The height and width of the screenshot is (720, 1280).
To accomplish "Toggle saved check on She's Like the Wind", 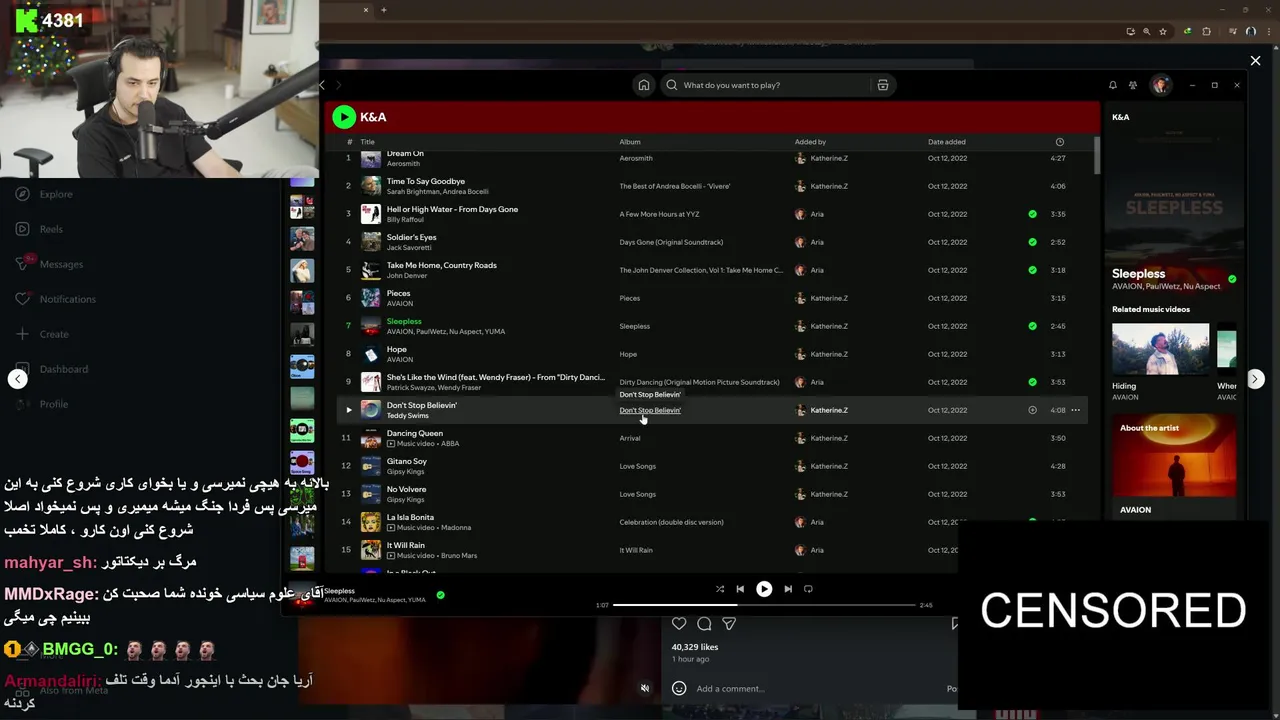I will [1033, 382].
